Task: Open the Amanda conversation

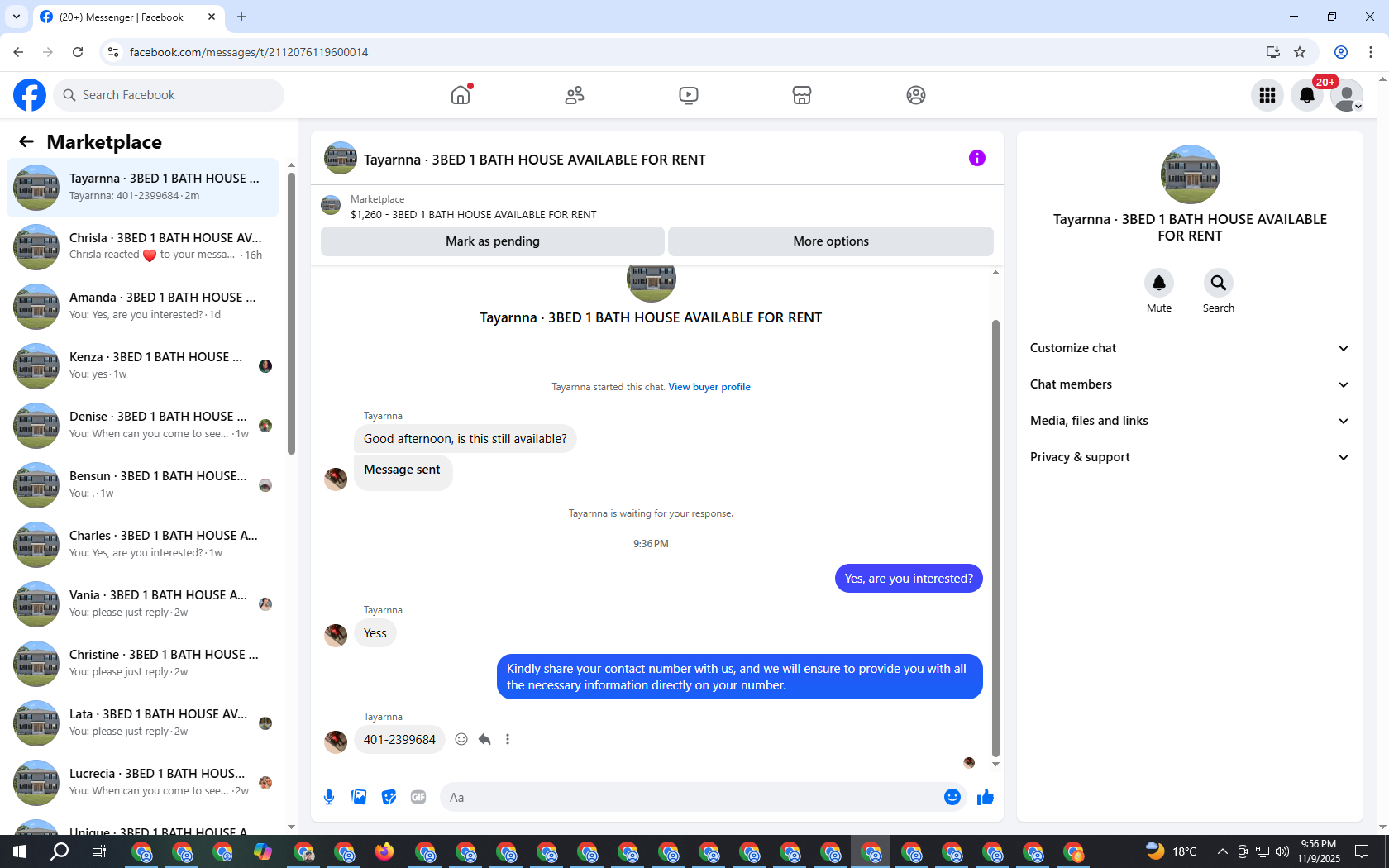Action: click(x=143, y=307)
